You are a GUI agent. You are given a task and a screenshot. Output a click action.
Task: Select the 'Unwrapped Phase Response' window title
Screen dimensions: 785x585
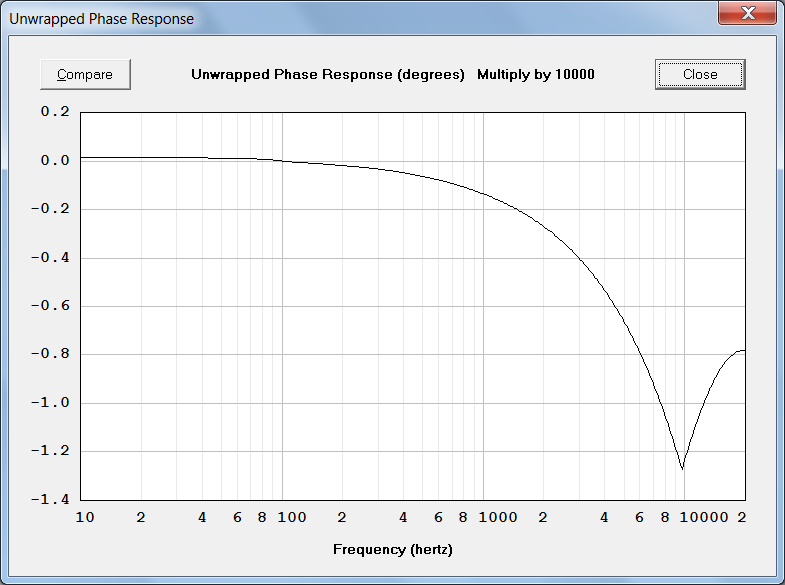tap(101, 19)
